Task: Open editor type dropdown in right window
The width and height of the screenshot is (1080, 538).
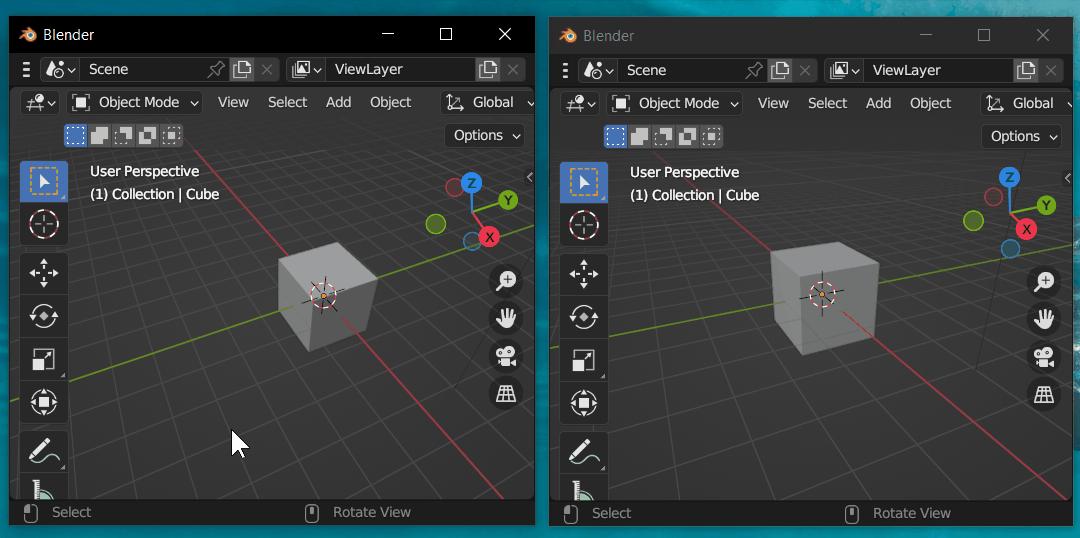Action: pos(579,103)
